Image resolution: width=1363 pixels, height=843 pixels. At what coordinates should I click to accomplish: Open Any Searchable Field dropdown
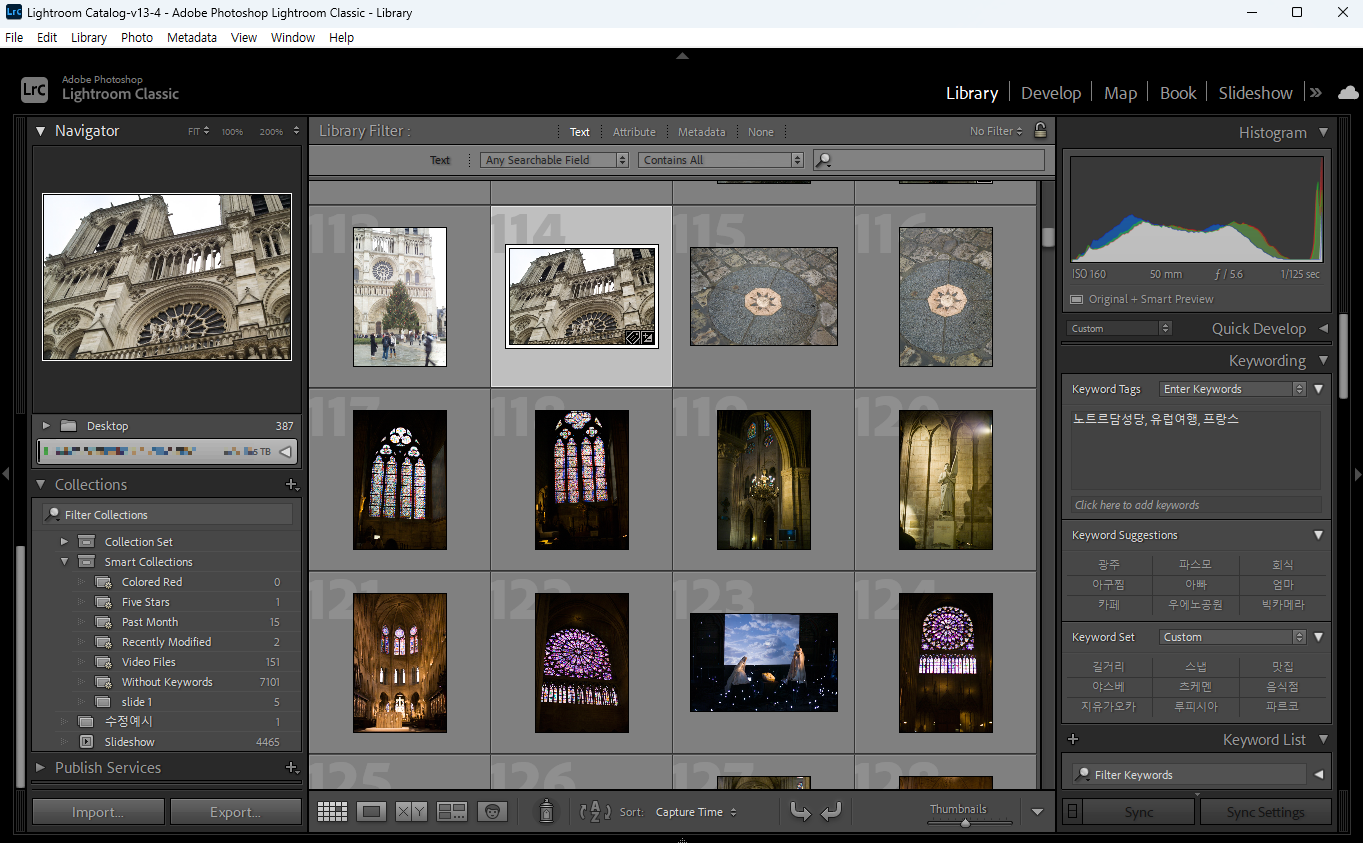(554, 160)
